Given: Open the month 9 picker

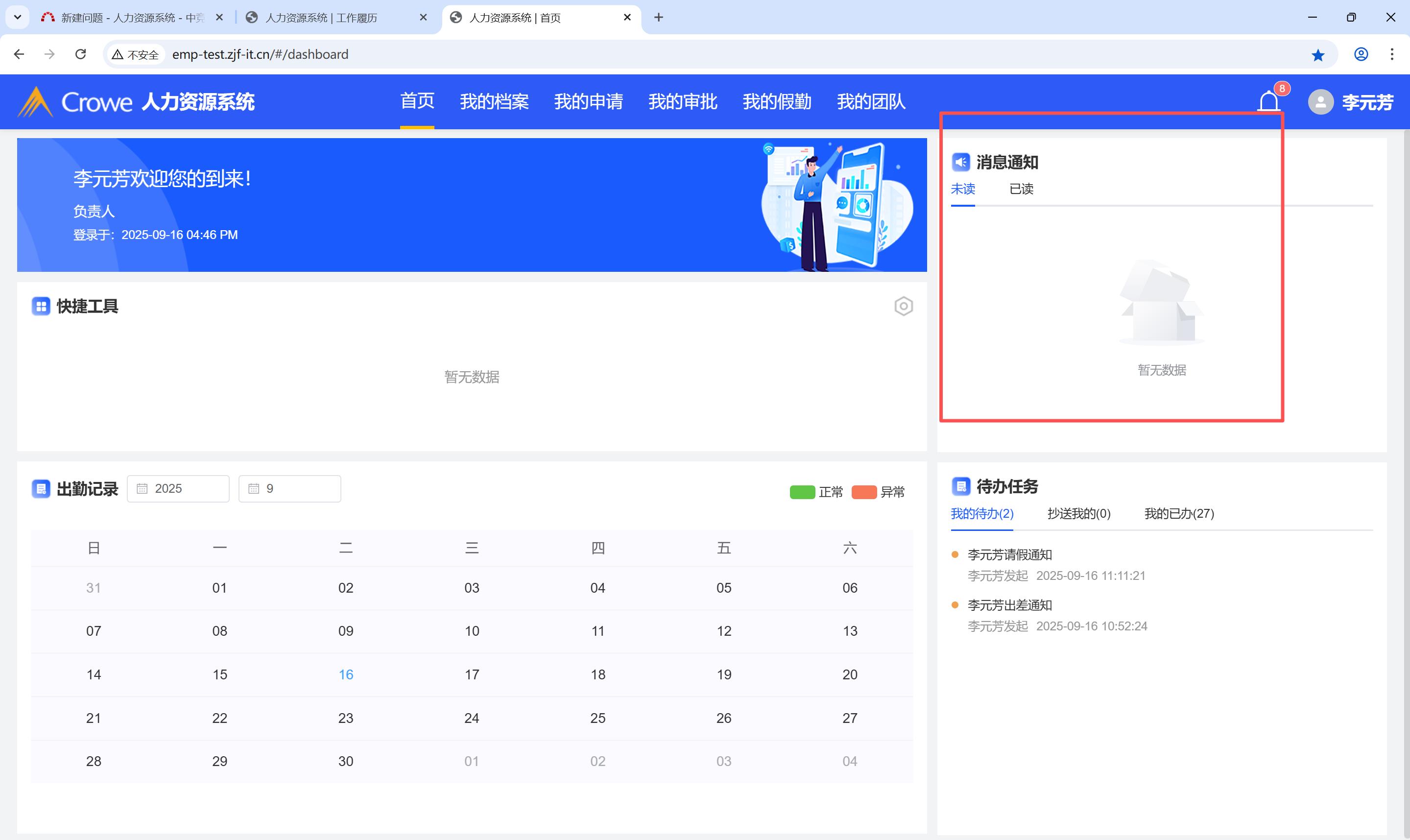Looking at the screenshot, I should coord(289,488).
